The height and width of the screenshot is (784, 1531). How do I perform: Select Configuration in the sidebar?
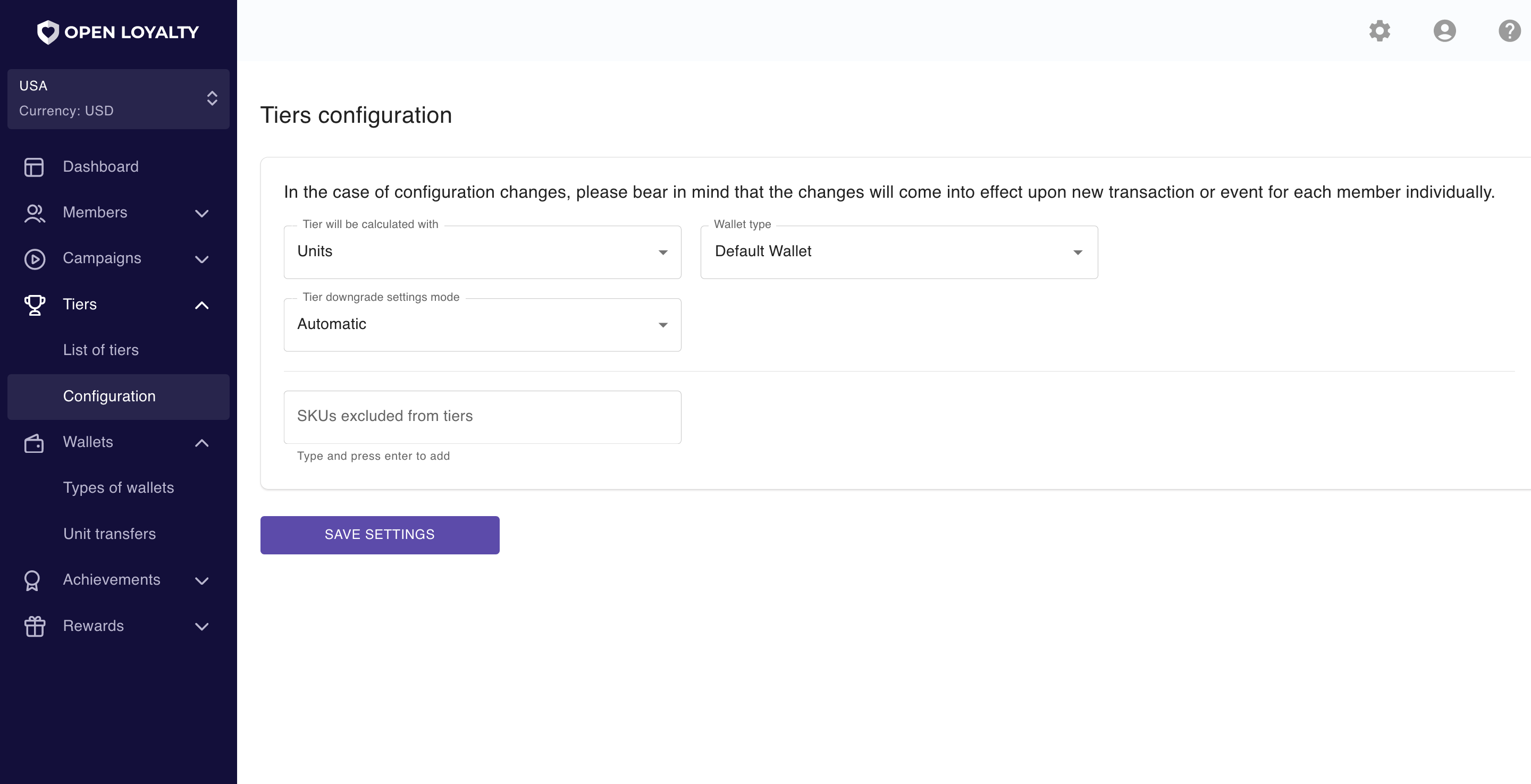click(118, 397)
